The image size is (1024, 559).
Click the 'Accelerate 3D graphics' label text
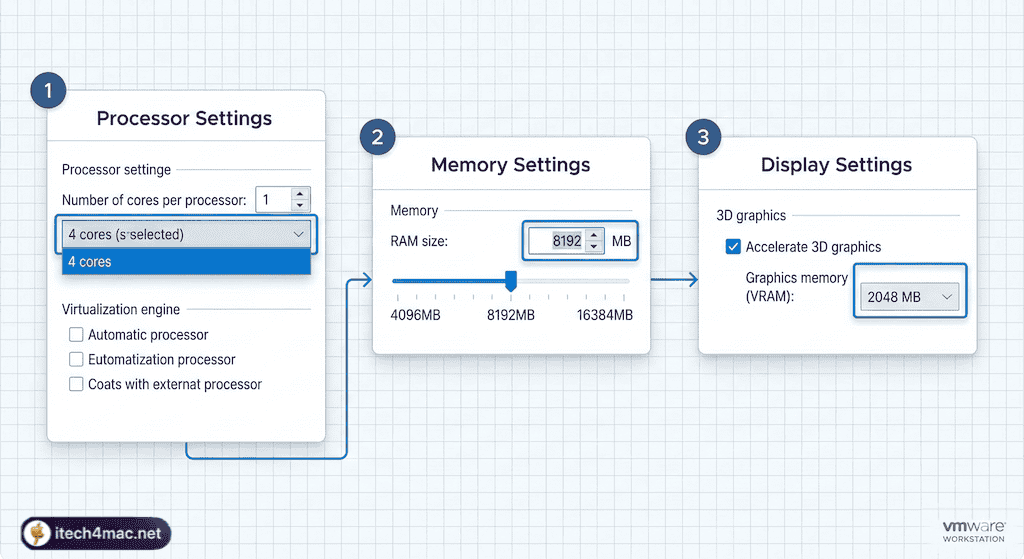click(x=813, y=247)
